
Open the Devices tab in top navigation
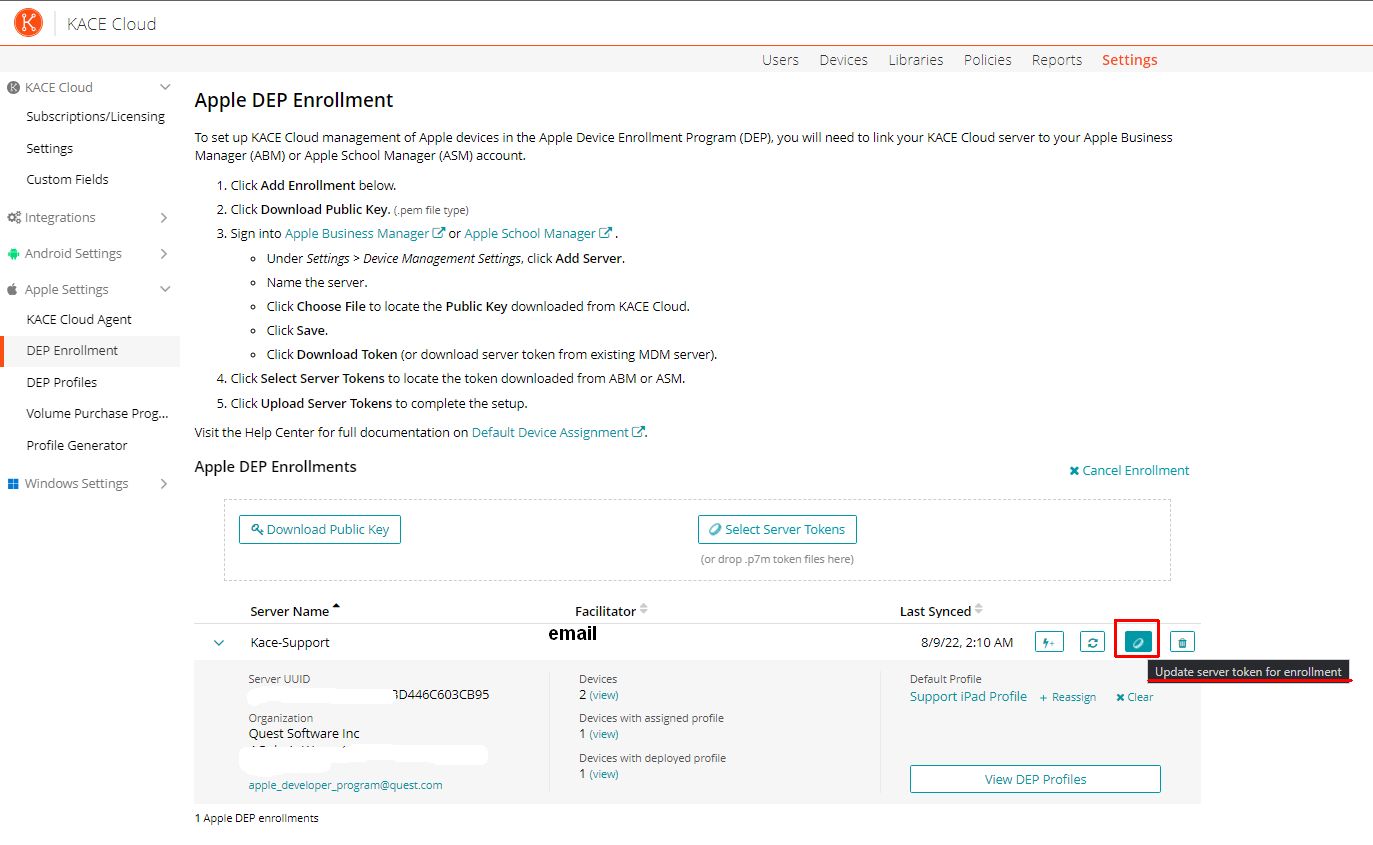(x=843, y=60)
